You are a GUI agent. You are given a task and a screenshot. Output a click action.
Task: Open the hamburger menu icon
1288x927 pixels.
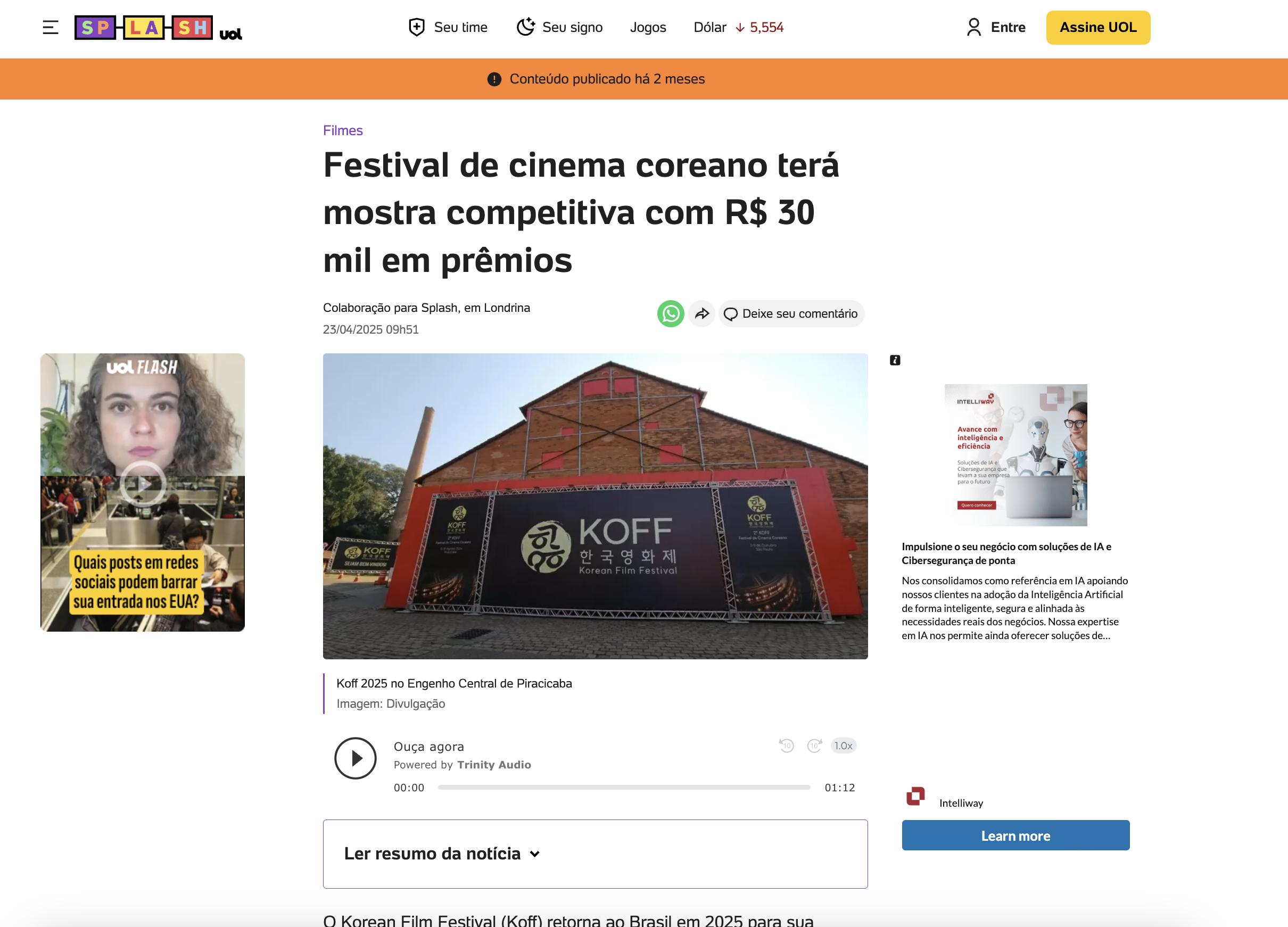click(50, 27)
